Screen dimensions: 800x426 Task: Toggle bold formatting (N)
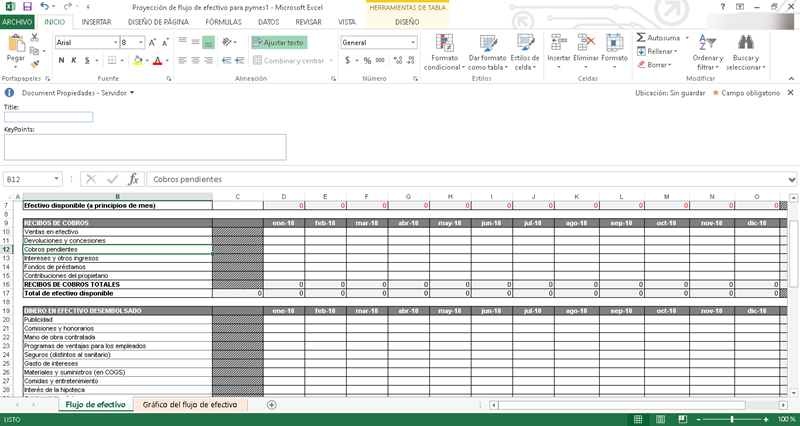(x=61, y=60)
